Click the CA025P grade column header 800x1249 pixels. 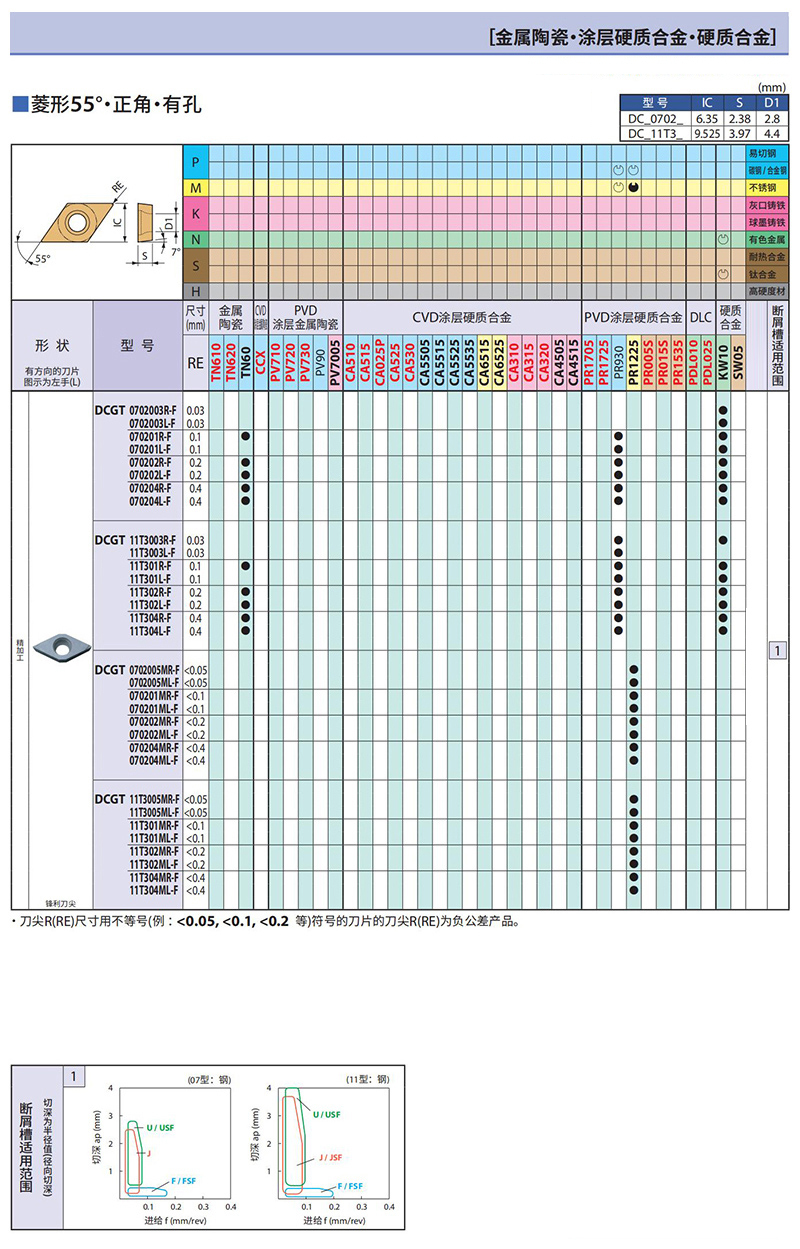point(380,361)
